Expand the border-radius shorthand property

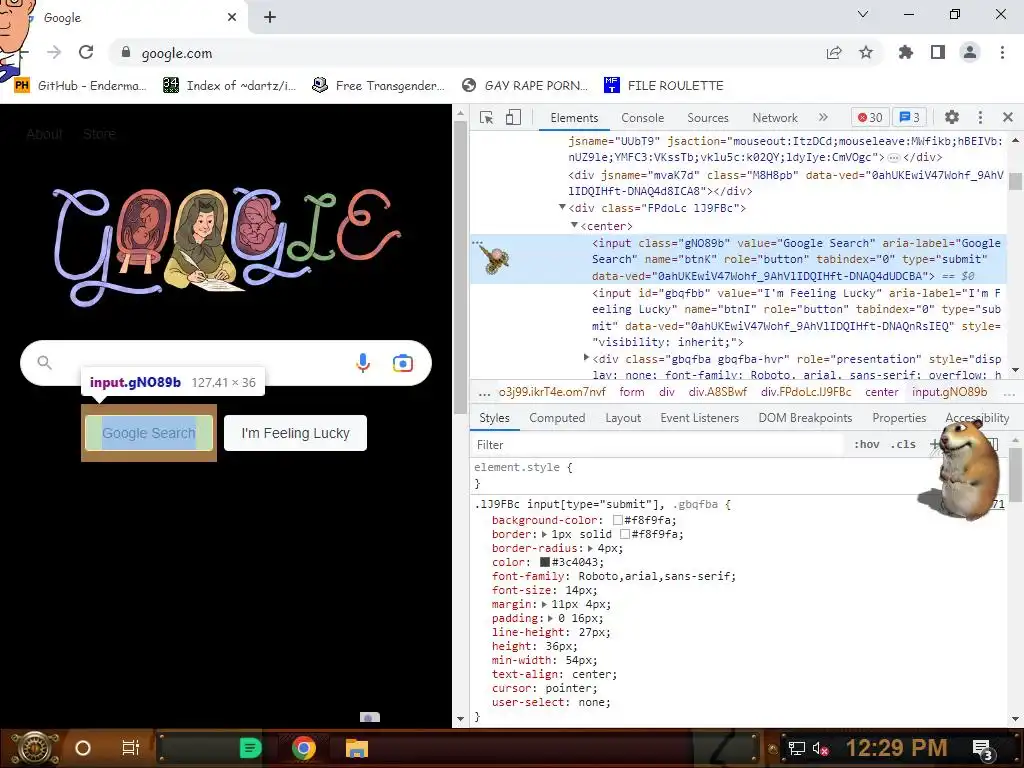pyautogui.click(x=590, y=549)
